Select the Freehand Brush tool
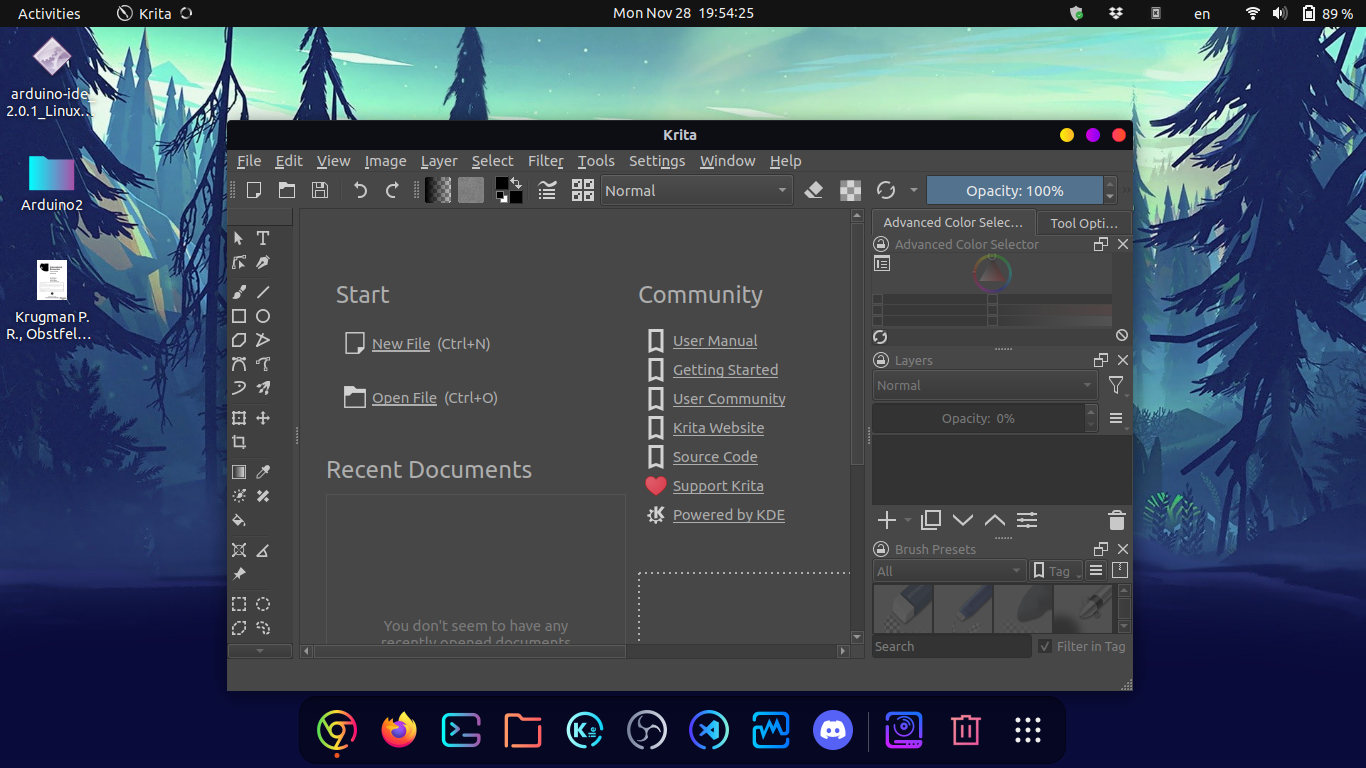Image resolution: width=1366 pixels, height=768 pixels. pyautogui.click(x=238, y=291)
